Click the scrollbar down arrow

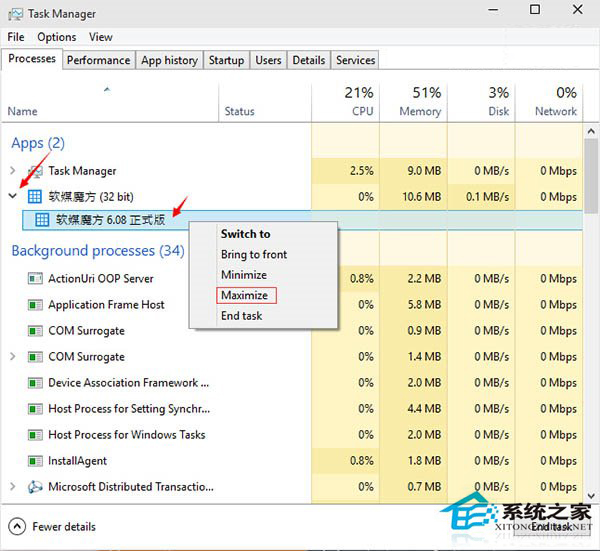click(x=591, y=496)
